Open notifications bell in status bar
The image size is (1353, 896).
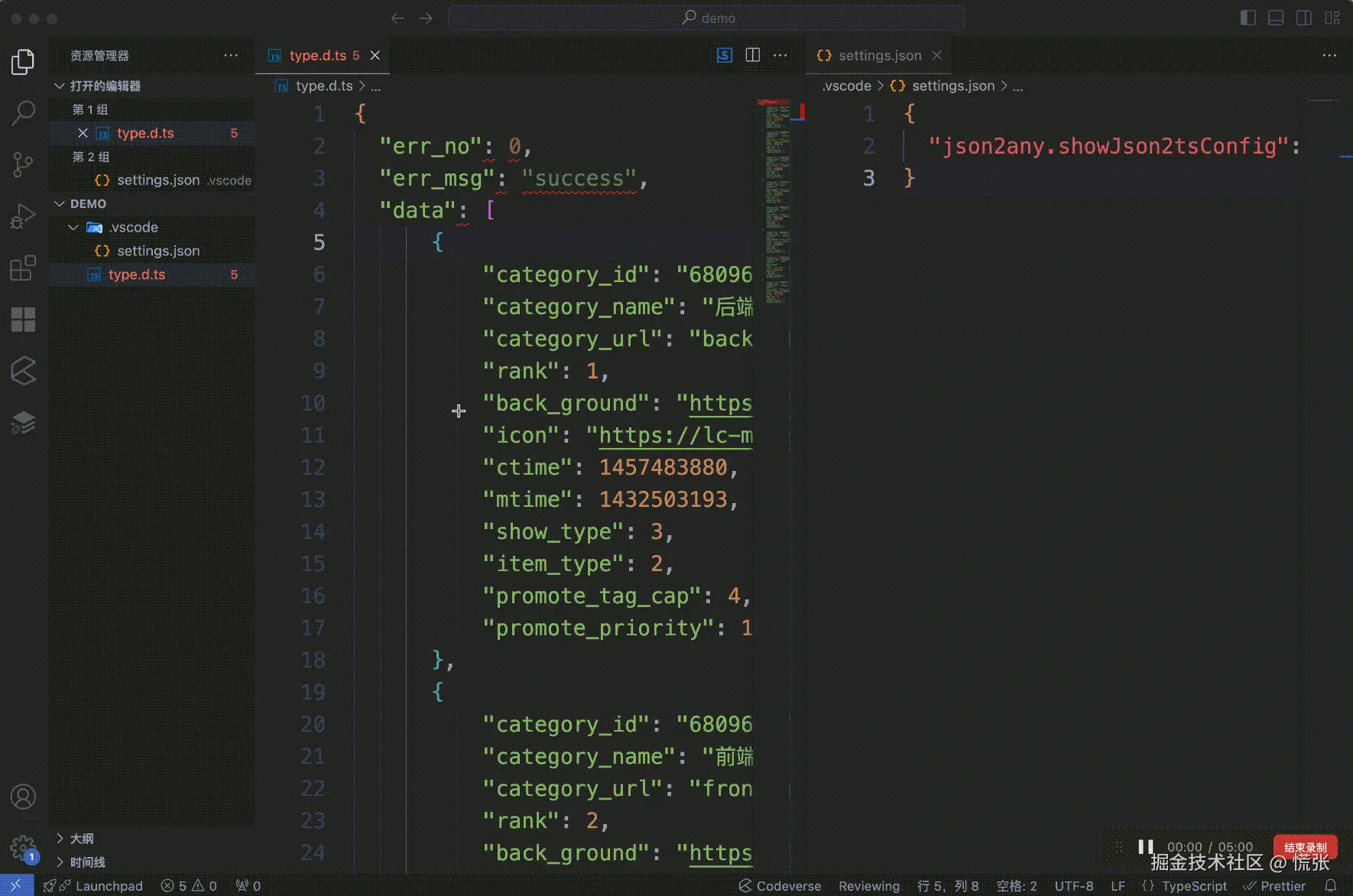1331,885
